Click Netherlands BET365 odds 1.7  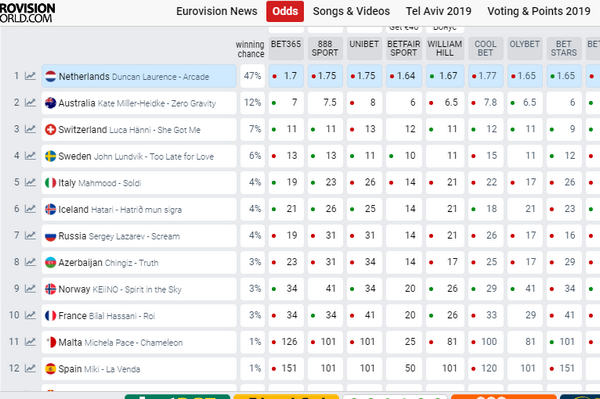(286, 76)
